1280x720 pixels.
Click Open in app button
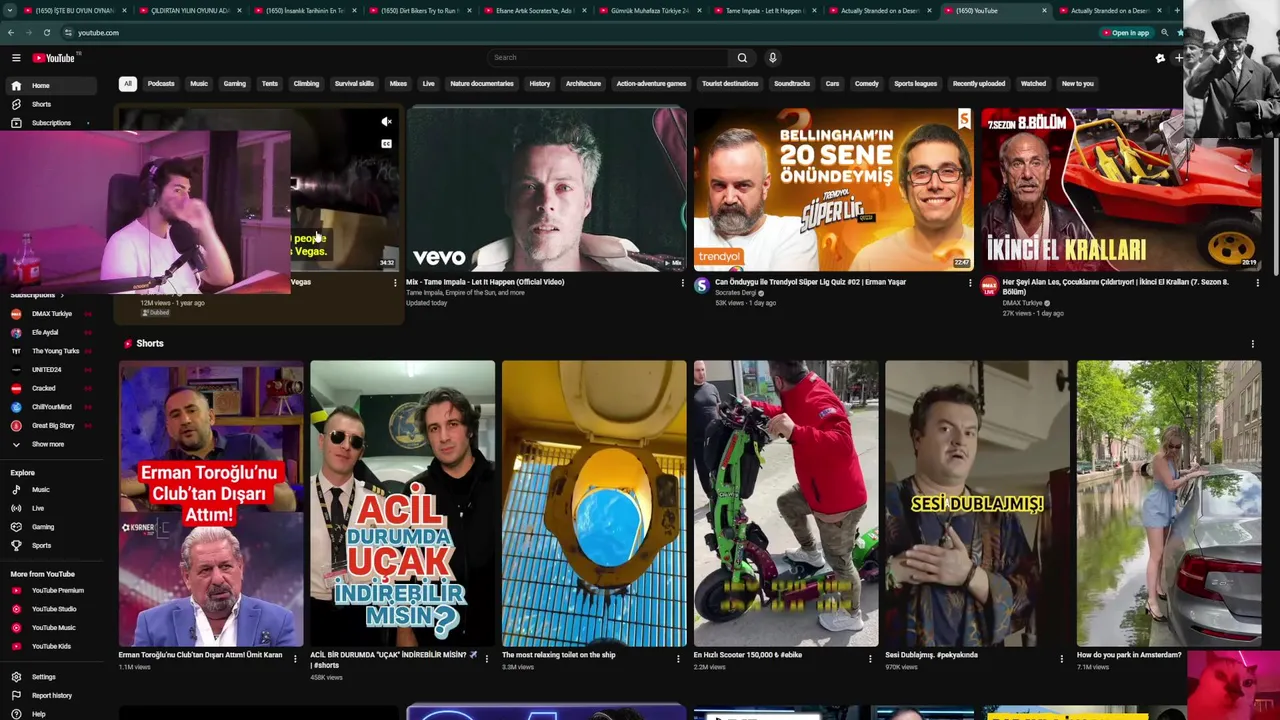point(1126,33)
